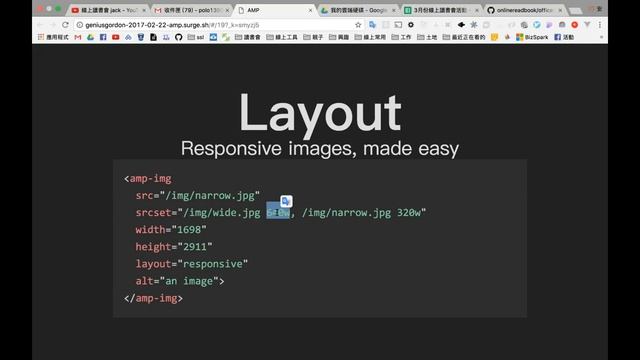Viewport: 640px width, 360px height.
Task: Expand the ssl bookmarks folder
Action: tap(196, 37)
